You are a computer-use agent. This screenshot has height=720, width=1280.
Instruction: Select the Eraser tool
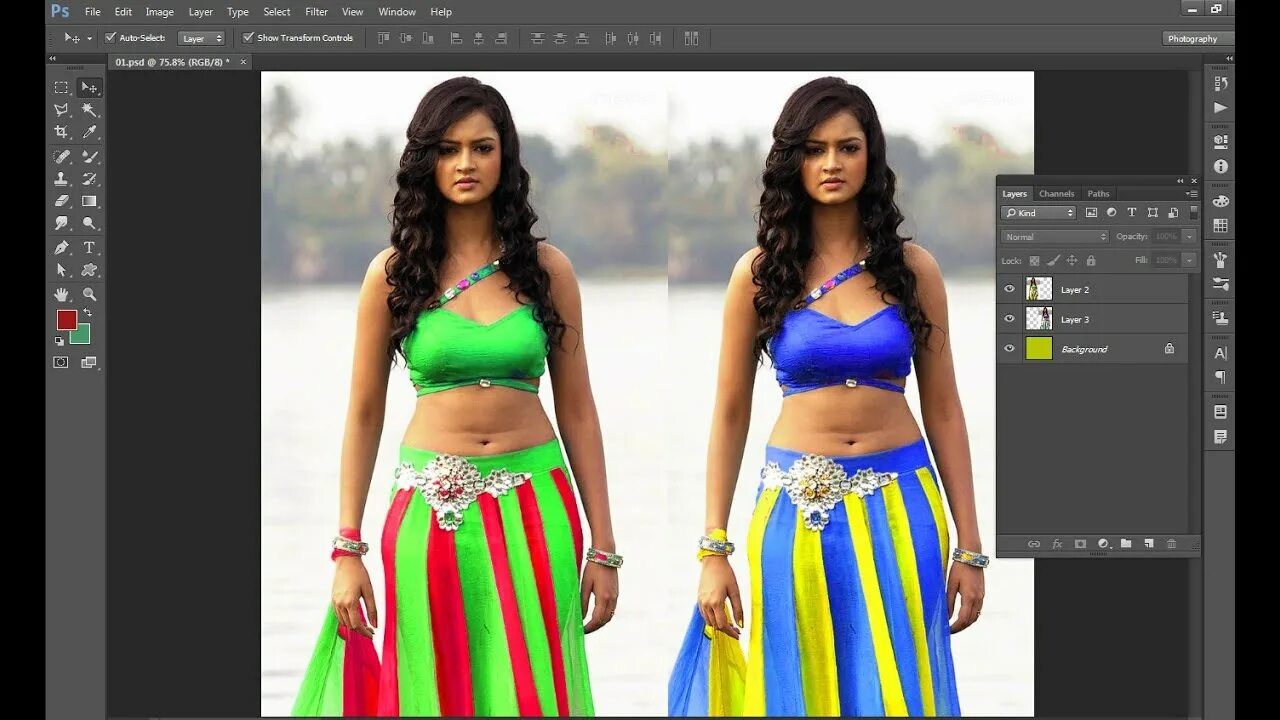coord(61,201)
